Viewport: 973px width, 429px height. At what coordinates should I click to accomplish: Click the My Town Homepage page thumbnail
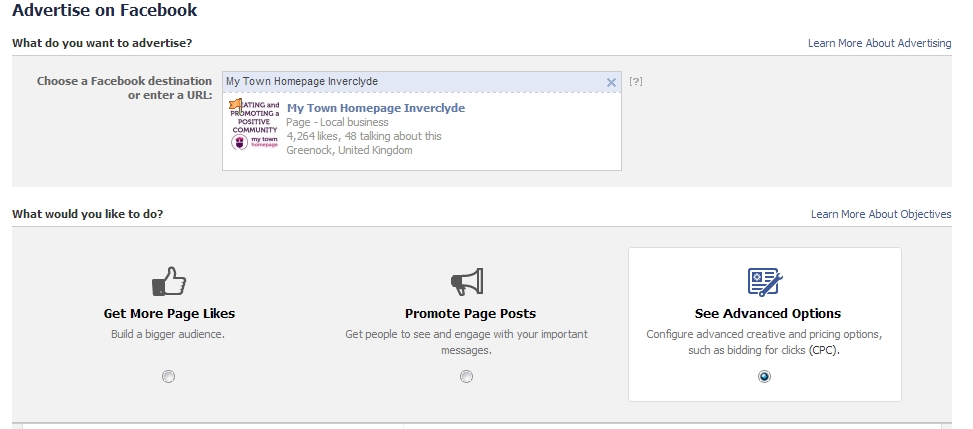click(254, 125)
